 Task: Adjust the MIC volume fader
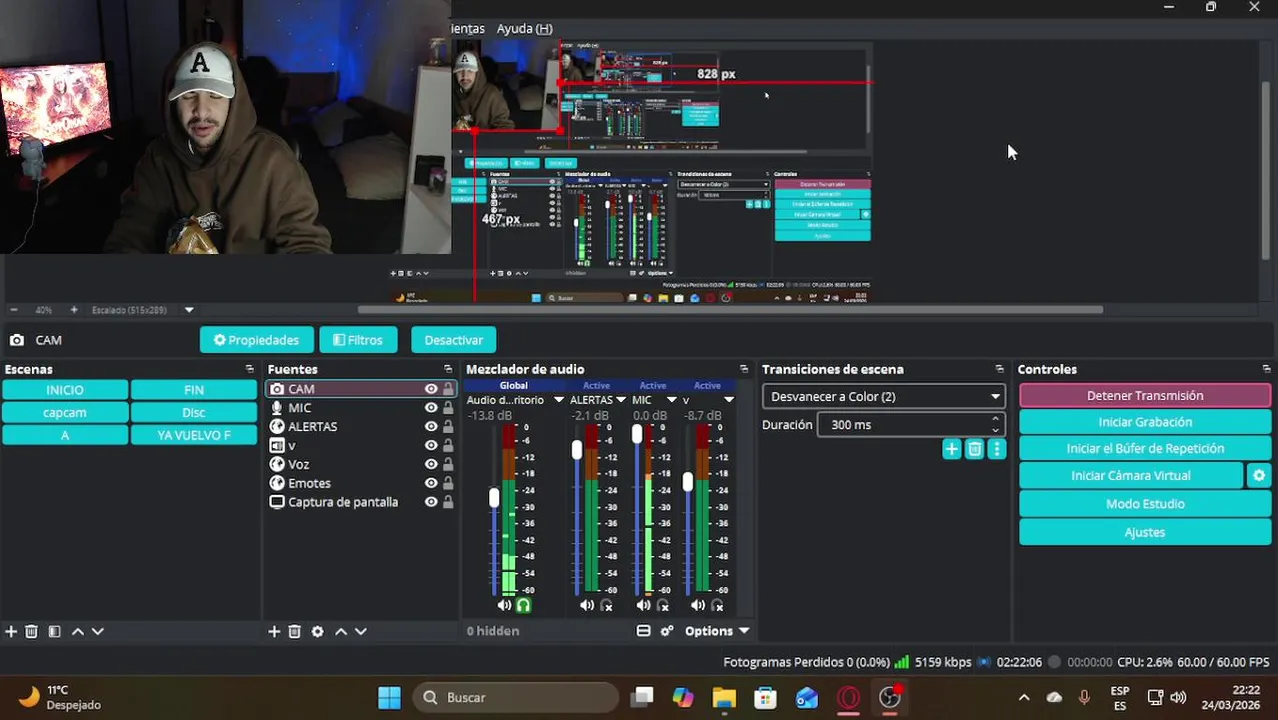point(637,434)
